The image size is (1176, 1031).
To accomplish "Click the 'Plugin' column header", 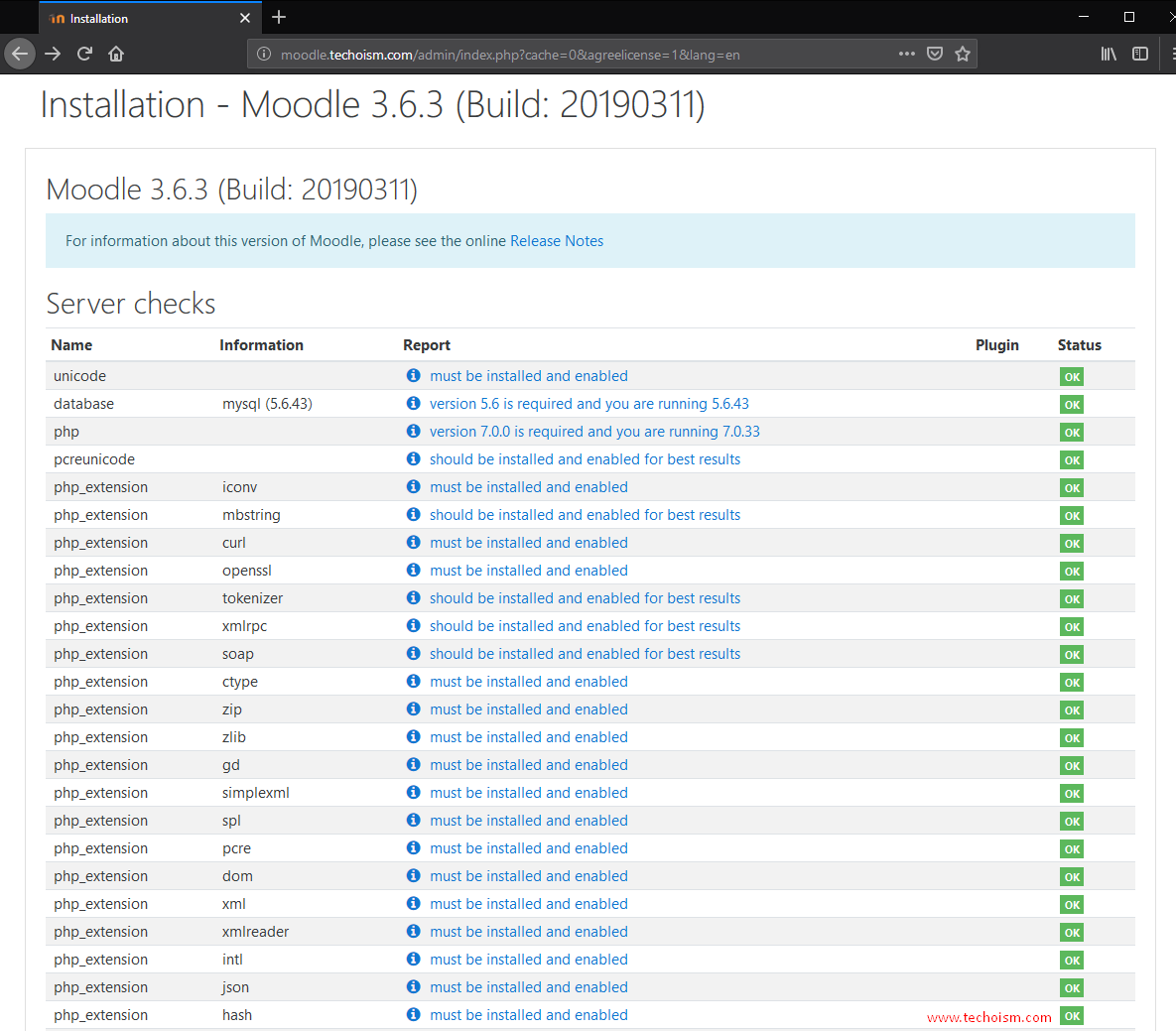I will pos(996,345).
